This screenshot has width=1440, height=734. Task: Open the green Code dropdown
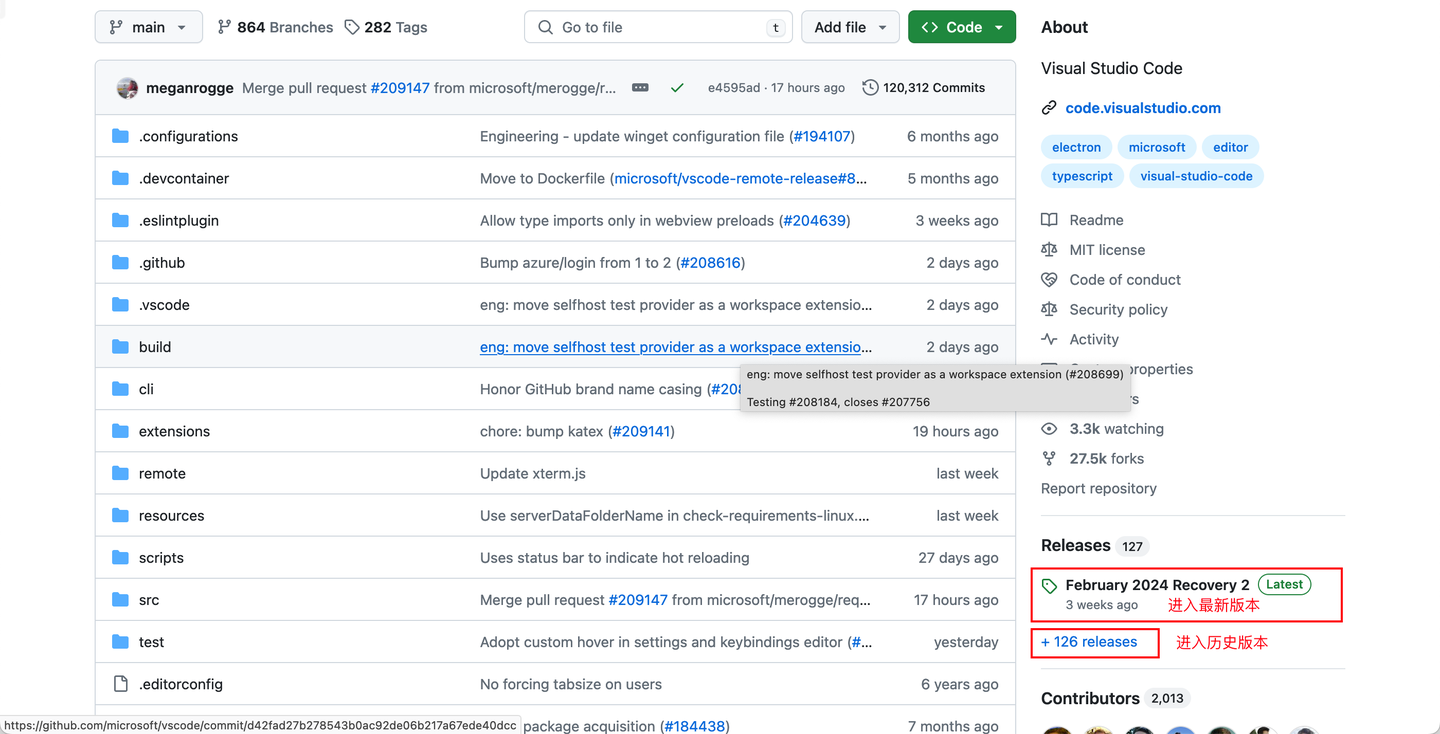tap(962, 27)
